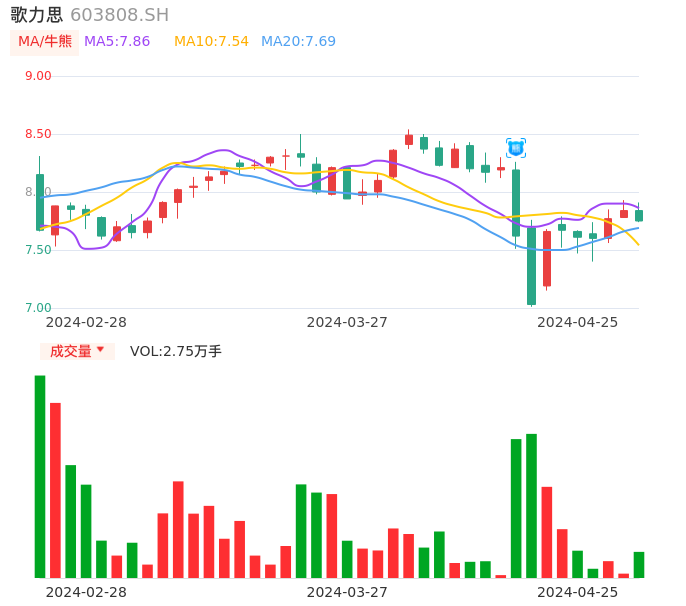Click the 9.00 price axis label

tap(38, 76)
